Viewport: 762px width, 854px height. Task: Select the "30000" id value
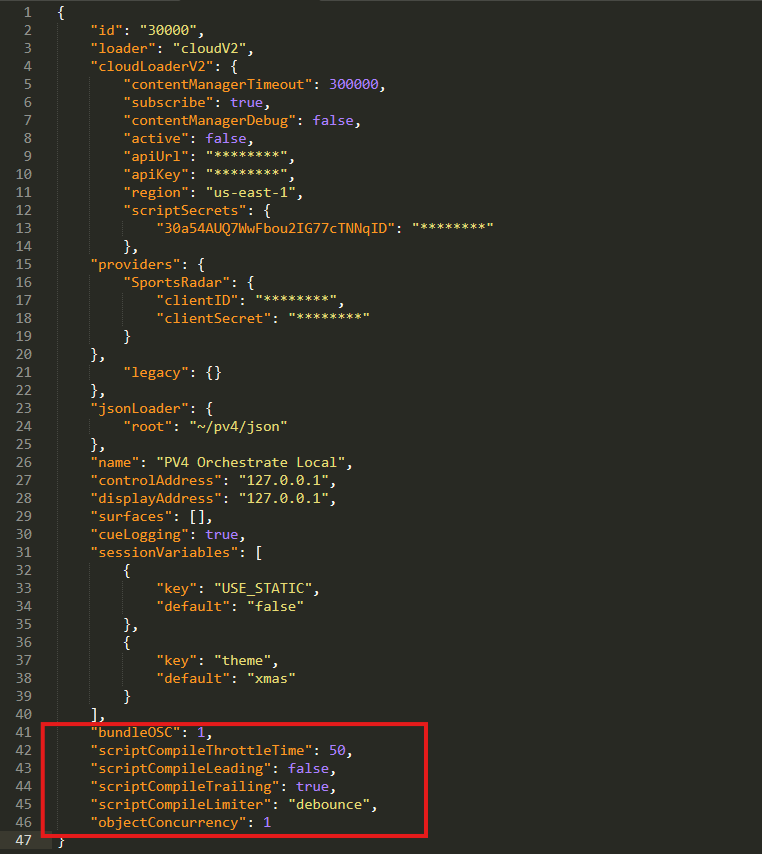168,30
